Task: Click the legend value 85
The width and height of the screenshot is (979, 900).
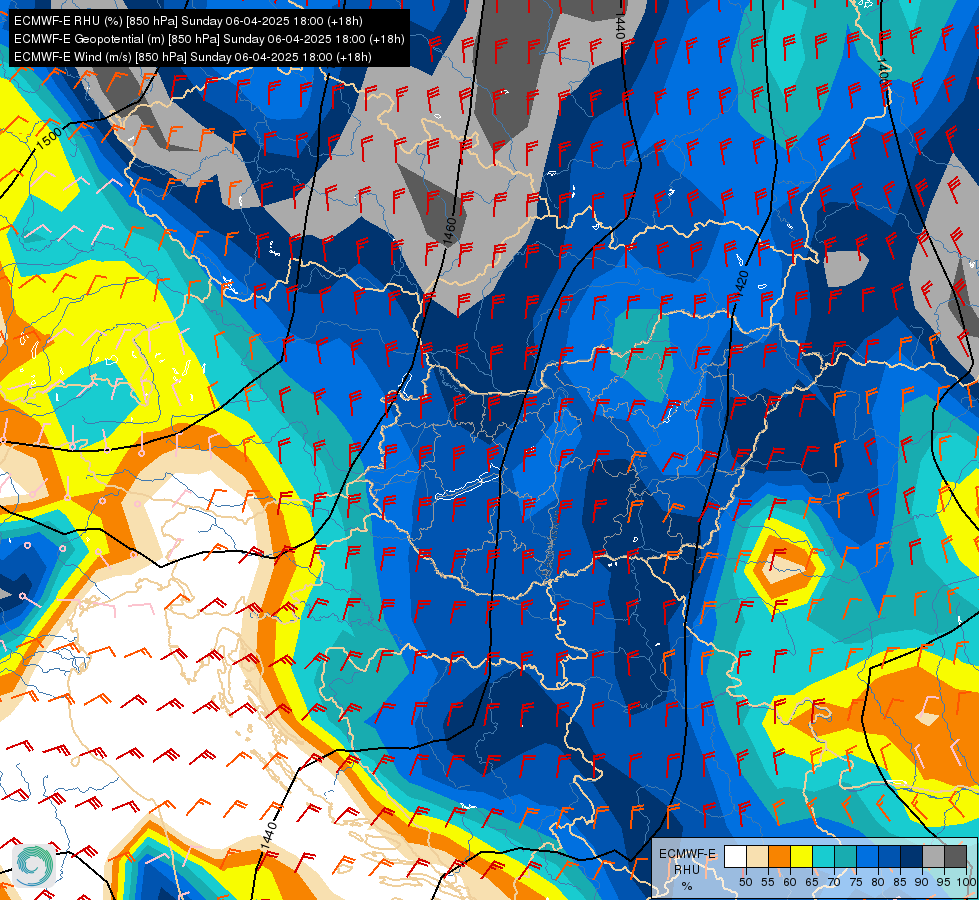Action: point(900,882)
